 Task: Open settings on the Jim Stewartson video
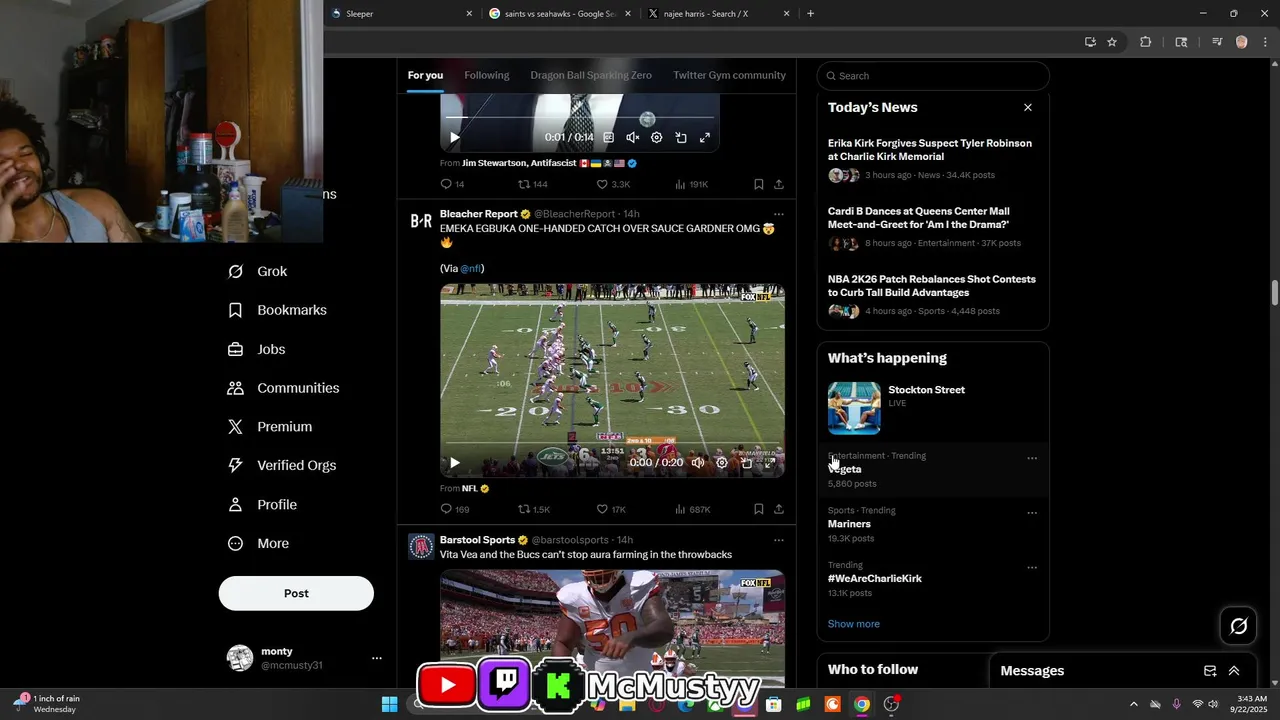click(656, 137)
